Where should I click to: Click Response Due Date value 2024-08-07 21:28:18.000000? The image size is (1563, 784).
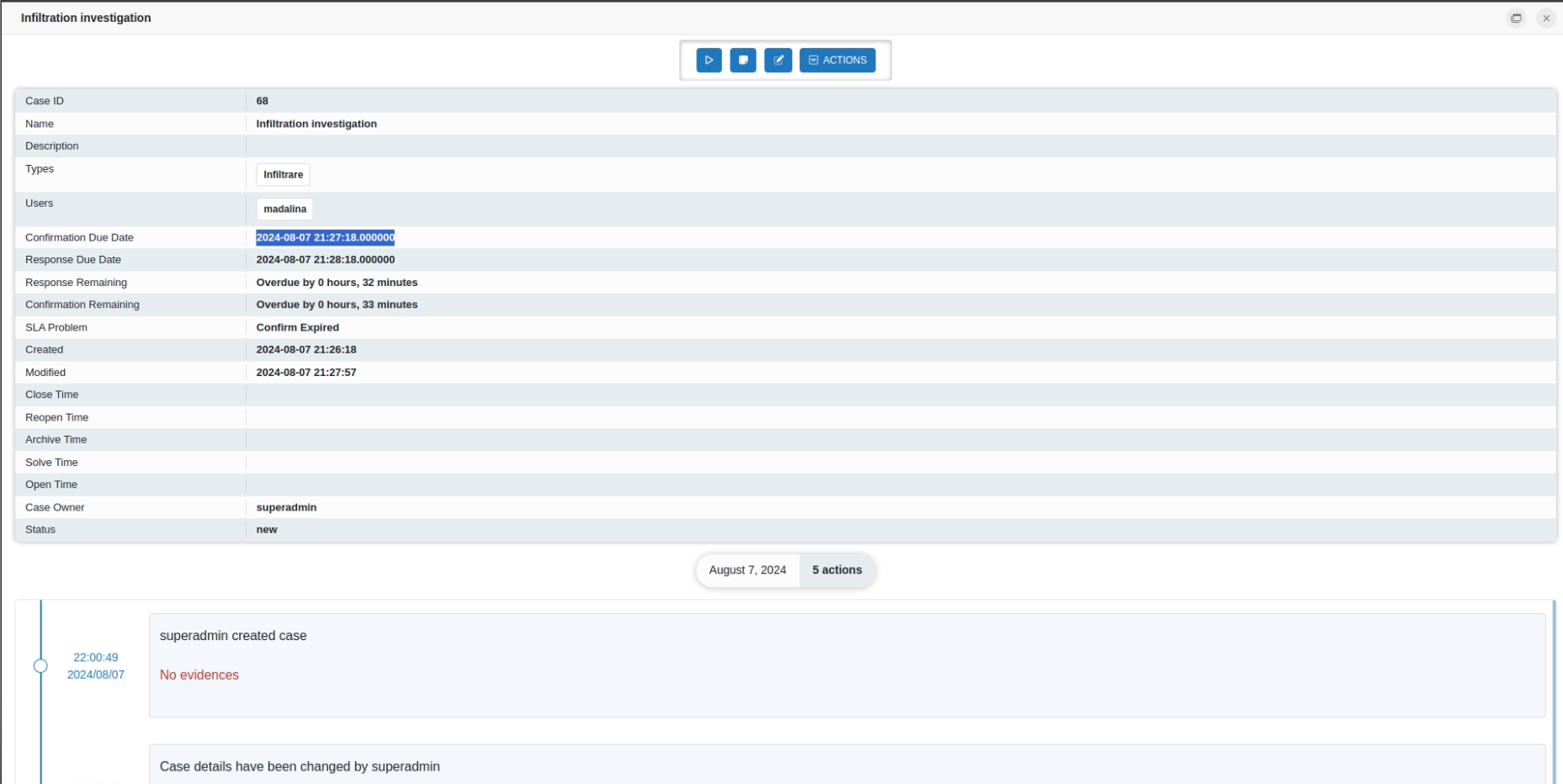point(325,260)
